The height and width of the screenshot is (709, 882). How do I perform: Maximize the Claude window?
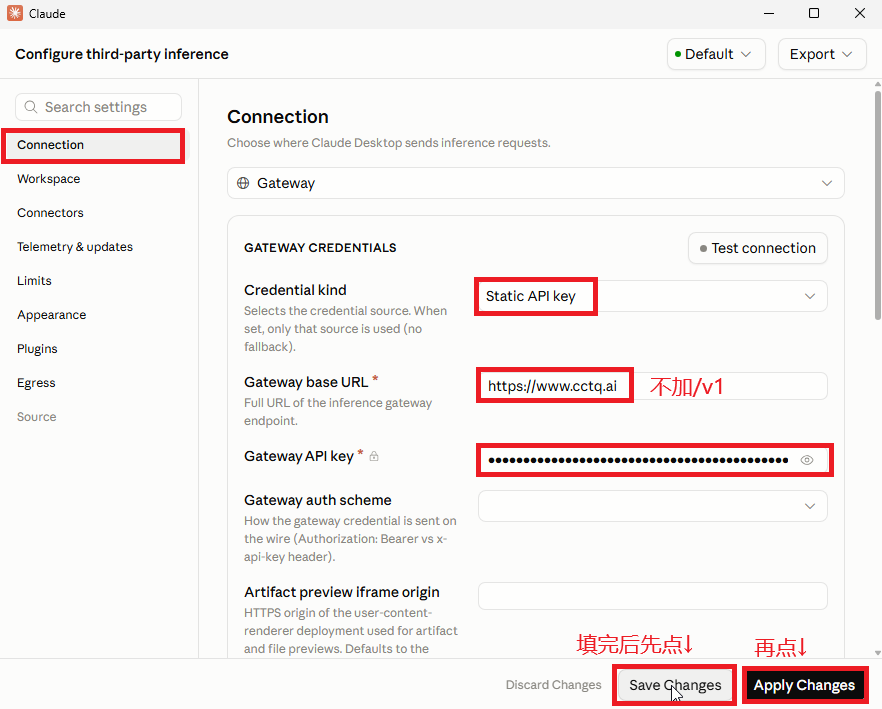tap(814, 13)
